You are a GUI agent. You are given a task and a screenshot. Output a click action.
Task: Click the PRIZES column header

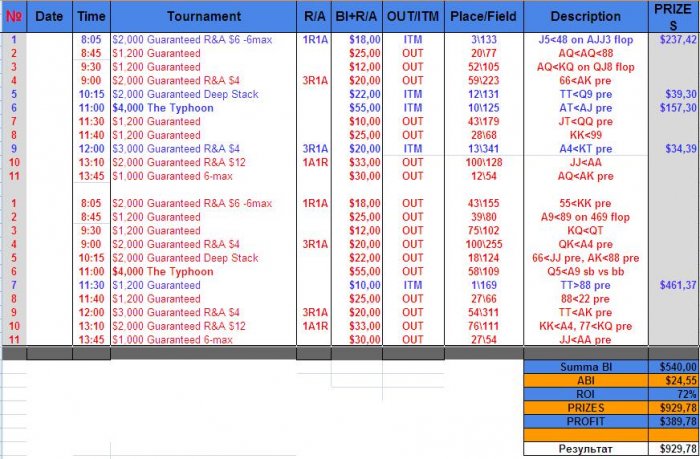(x=673, y=17)
